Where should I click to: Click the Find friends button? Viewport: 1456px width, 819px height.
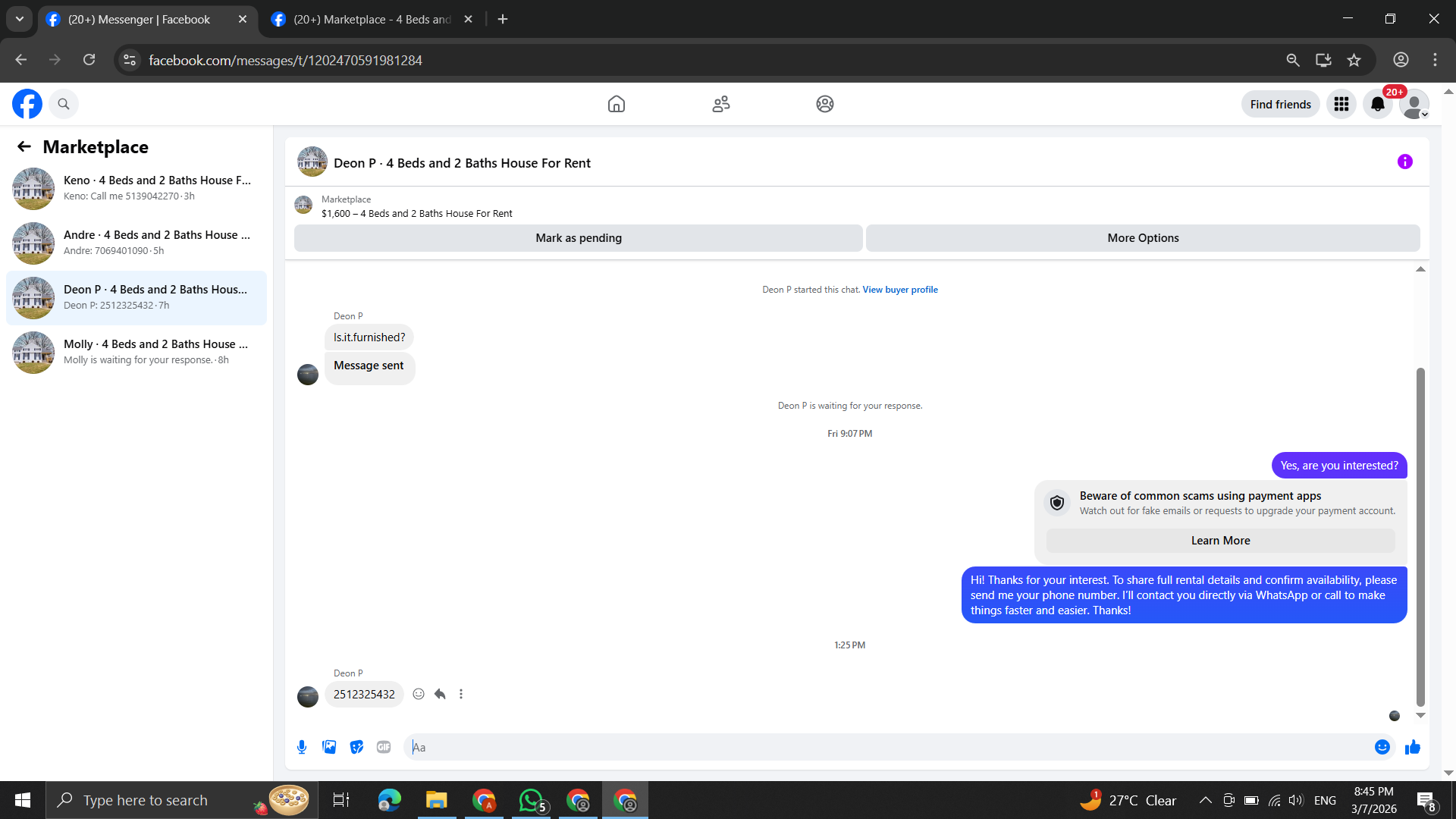(x=1280, y=104)
